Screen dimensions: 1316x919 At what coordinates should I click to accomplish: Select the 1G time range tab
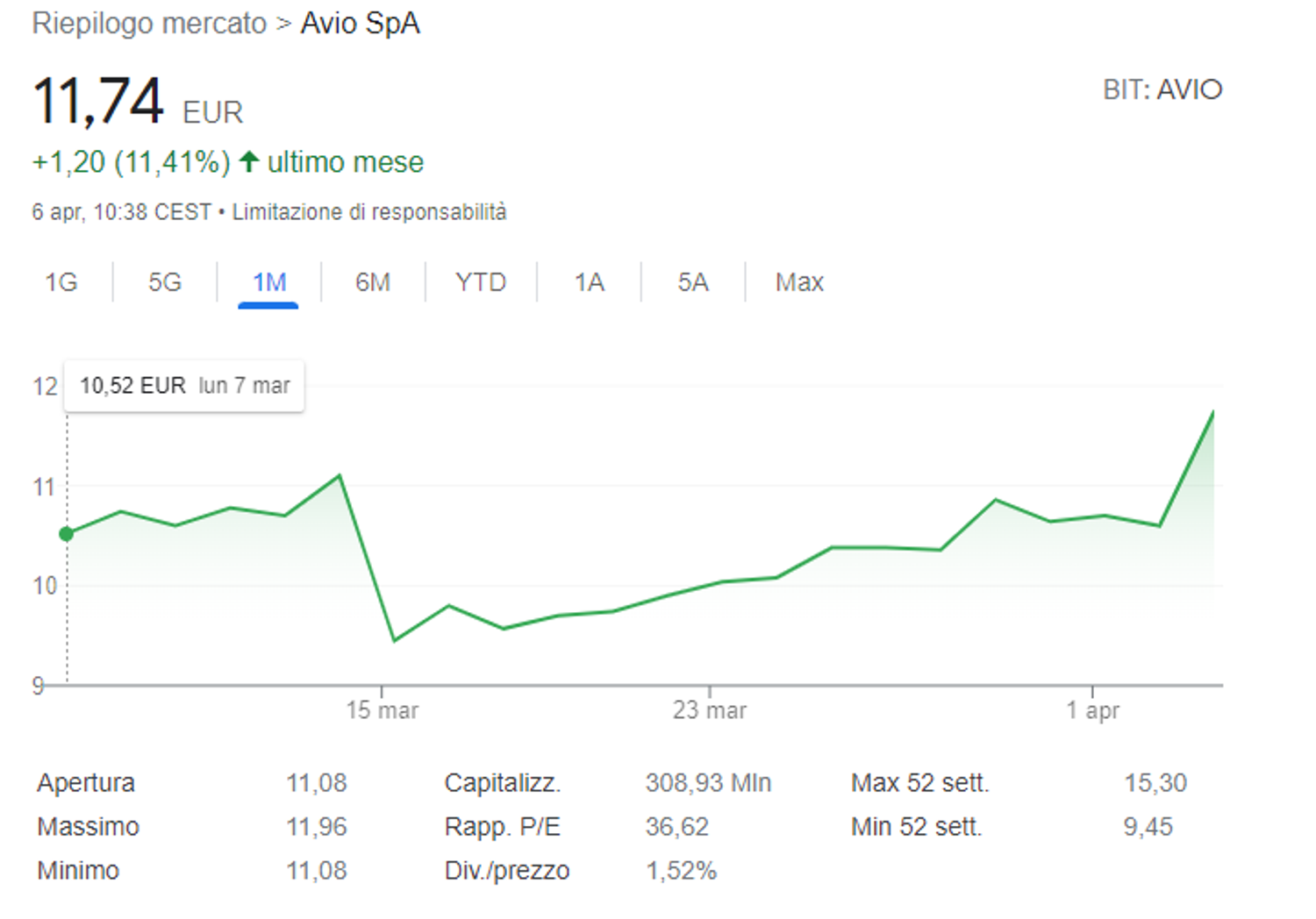coord(61,282)
